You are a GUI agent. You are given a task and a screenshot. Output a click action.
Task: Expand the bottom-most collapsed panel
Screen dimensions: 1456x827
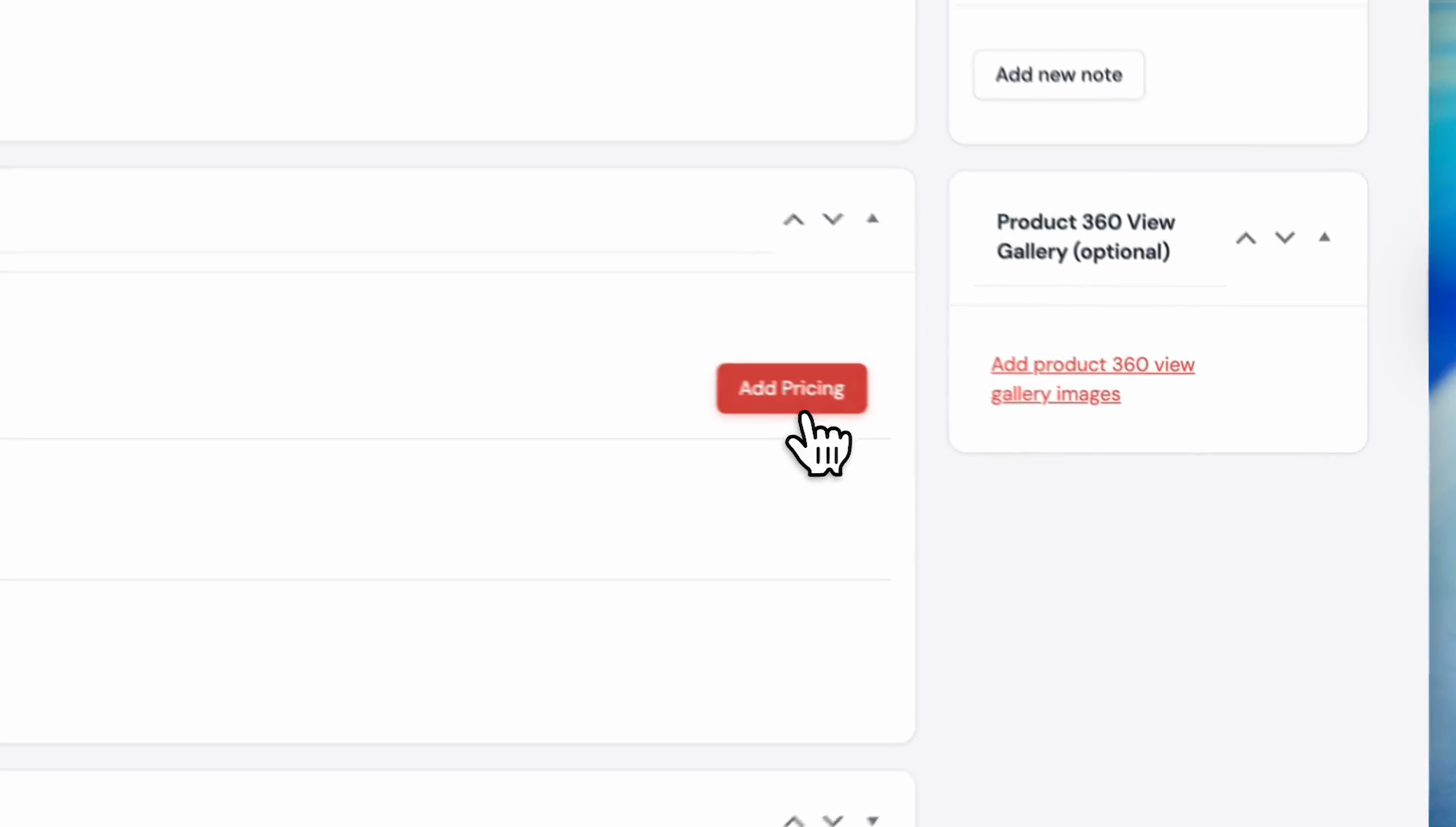point(873,820)
